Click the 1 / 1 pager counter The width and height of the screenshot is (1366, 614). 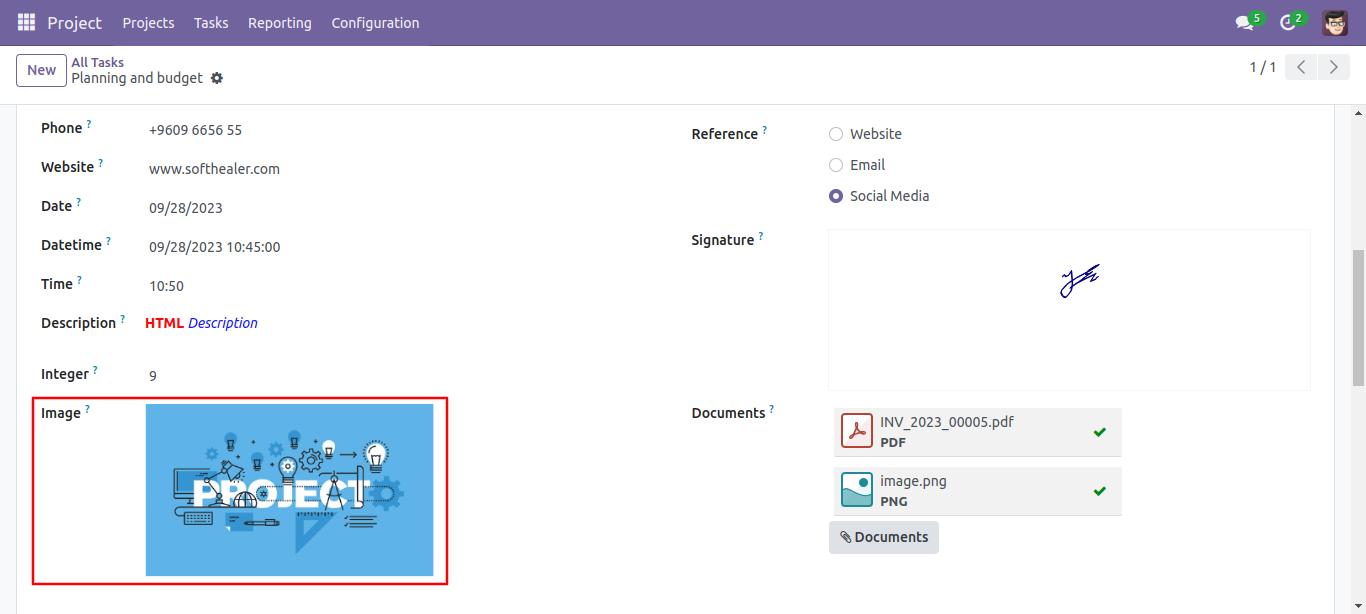point(1262,67)
